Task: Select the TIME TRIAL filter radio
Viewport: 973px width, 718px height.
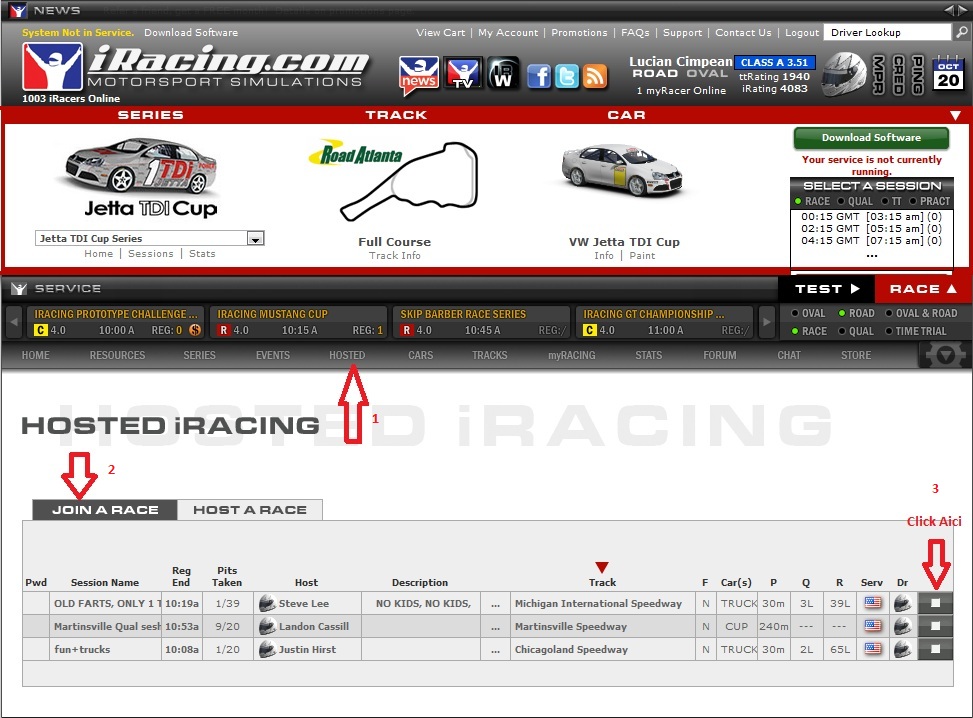Action: pyautogui.click(x=889, y=331)
